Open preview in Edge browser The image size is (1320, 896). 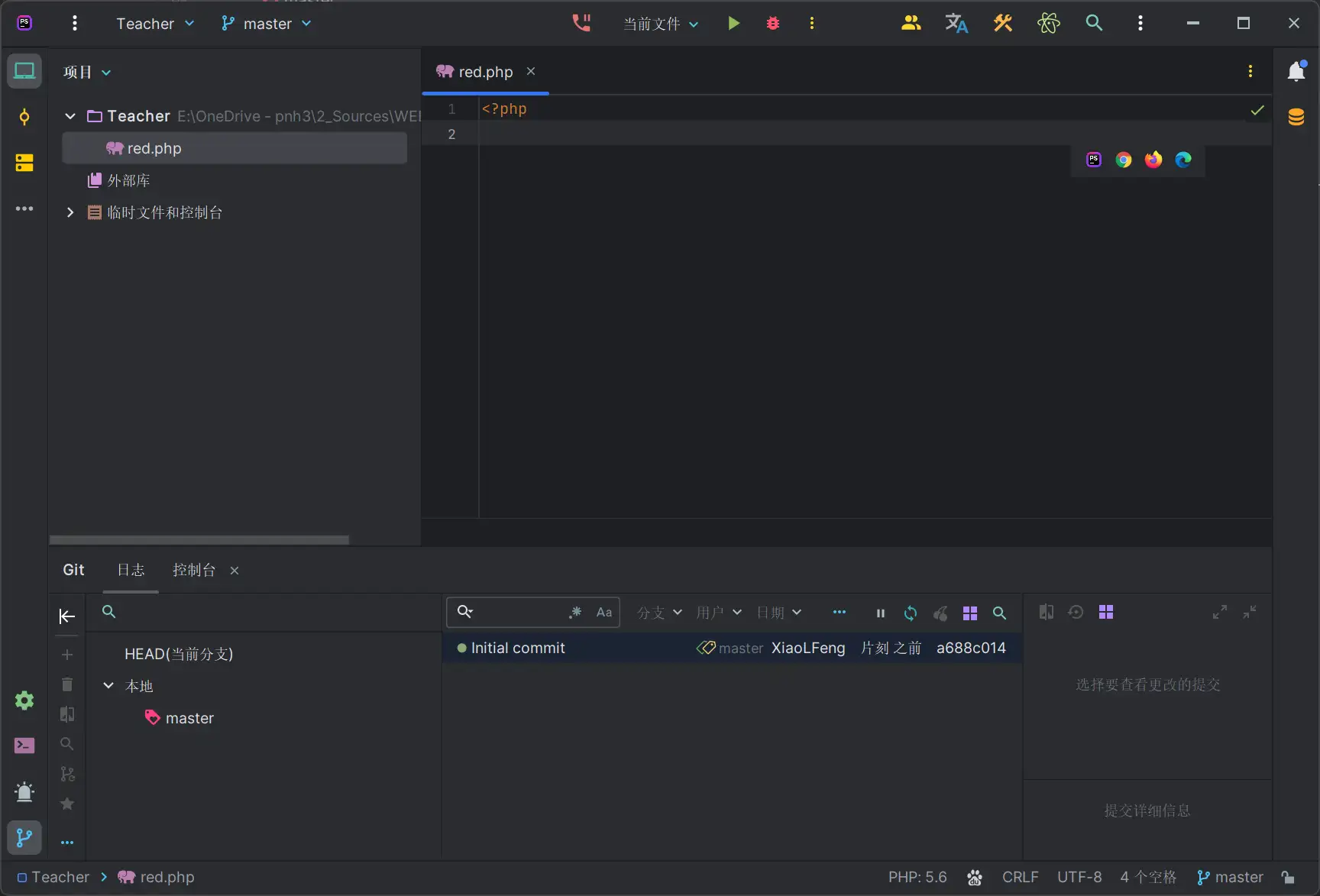[x=1183, y=160]
